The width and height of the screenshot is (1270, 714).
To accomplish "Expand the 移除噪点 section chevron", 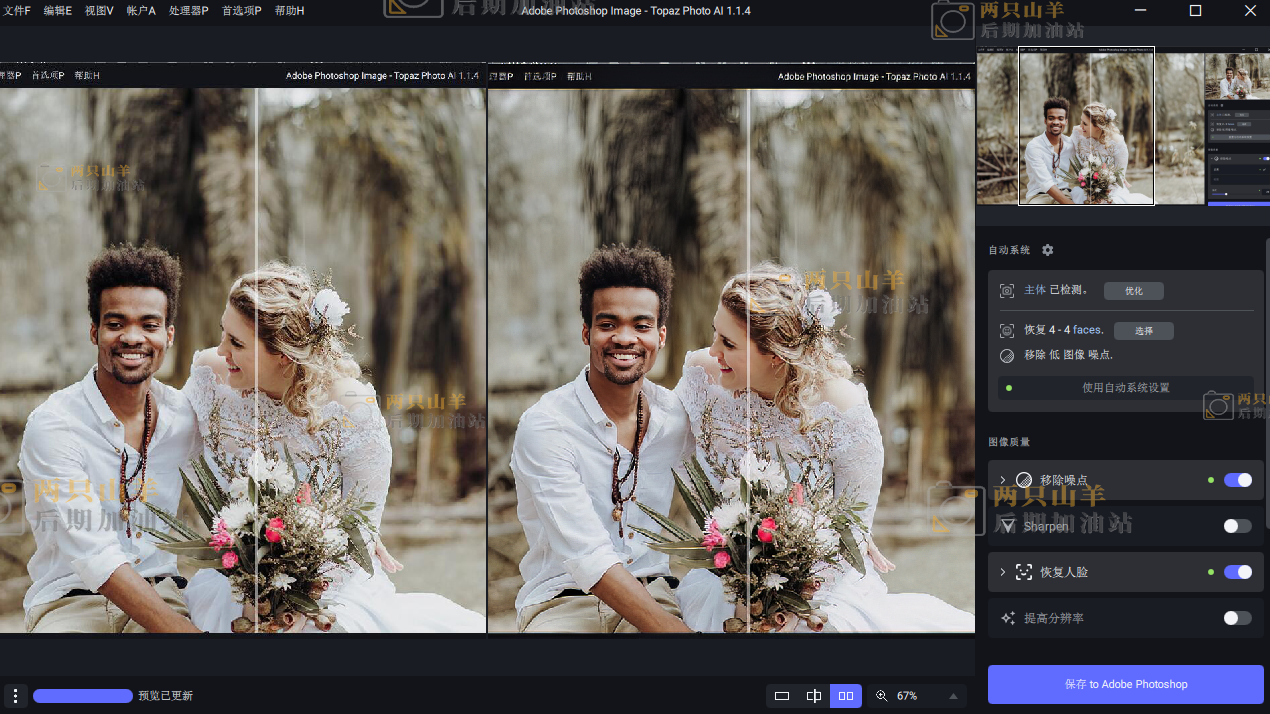I will click(x=1003, y=480).
